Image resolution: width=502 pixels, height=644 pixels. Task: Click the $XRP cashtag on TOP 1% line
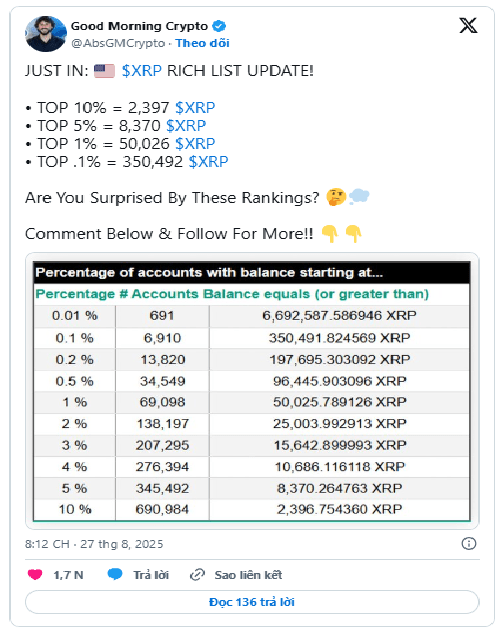pos(195,144)
